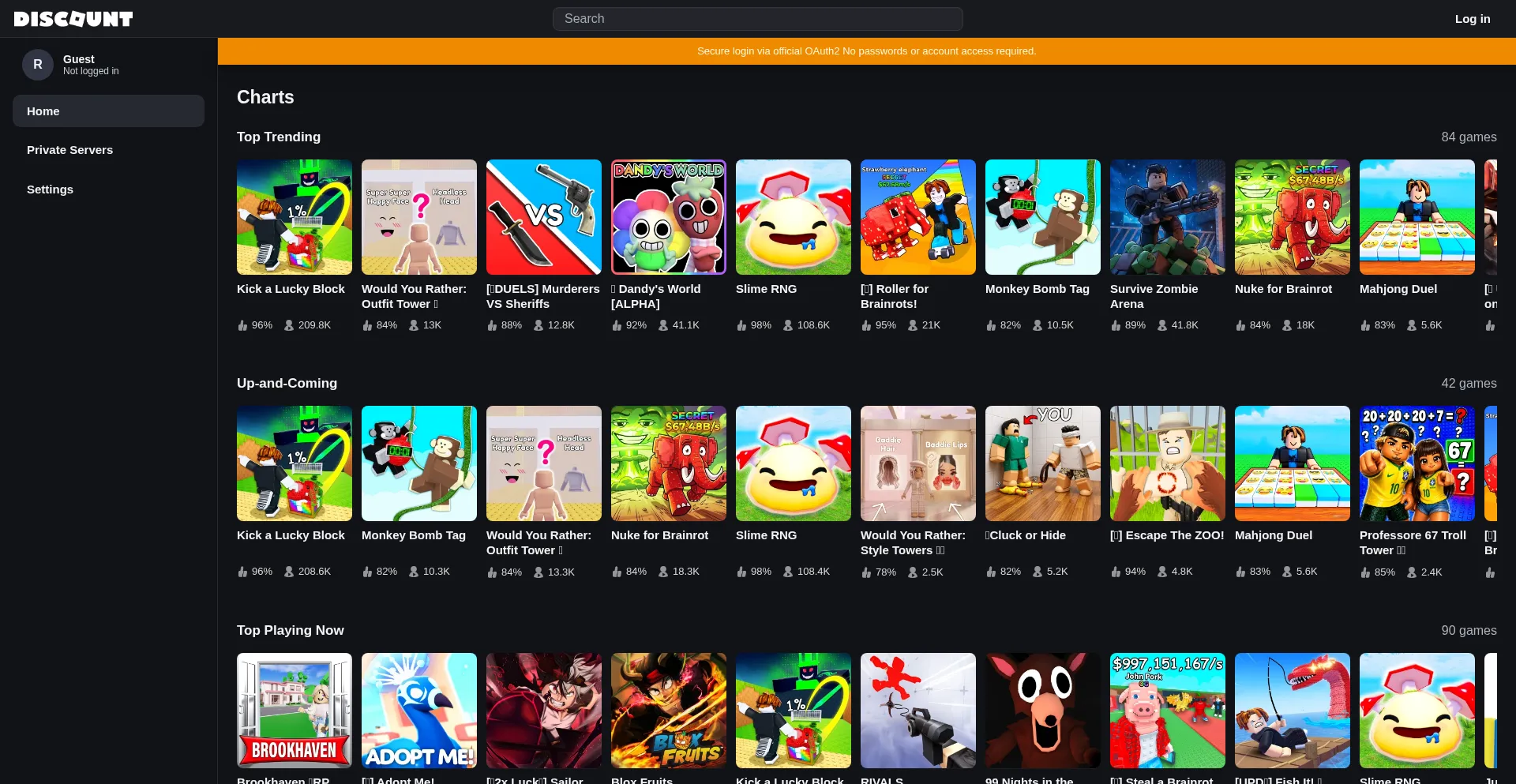Open the Mahjong Duel thumbnail in Top Trending
Image resolution: width=1516 pixels, height=784 pixels.
[1417, 217]
